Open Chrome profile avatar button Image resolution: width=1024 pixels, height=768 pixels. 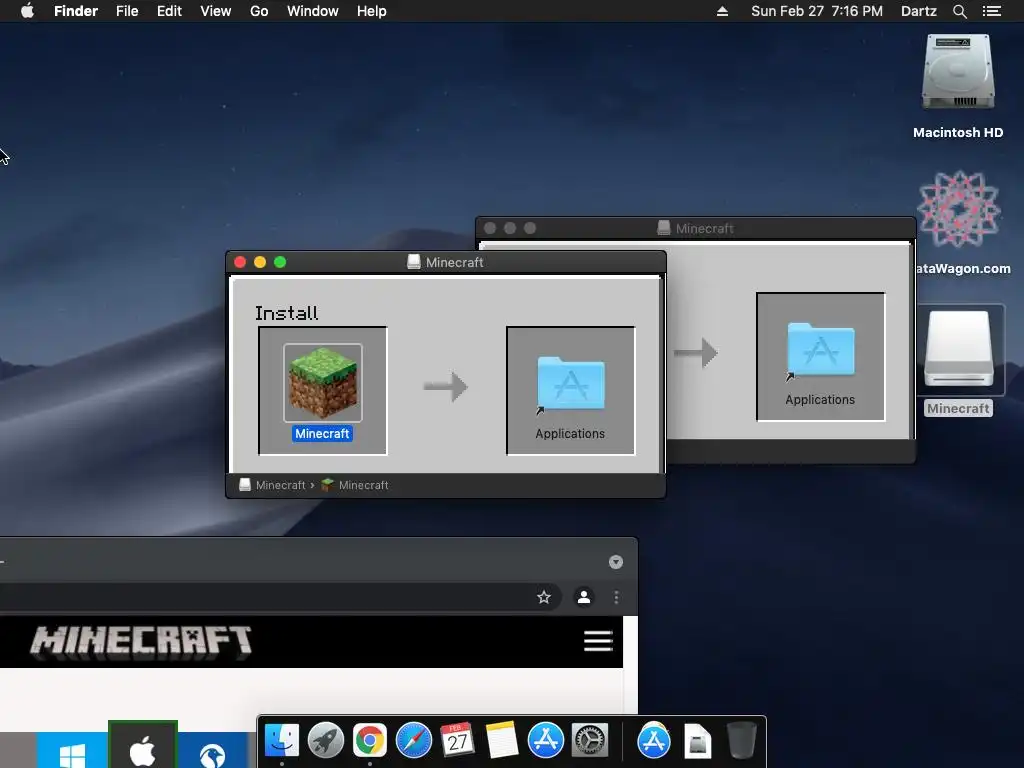(x=584, y=597)
